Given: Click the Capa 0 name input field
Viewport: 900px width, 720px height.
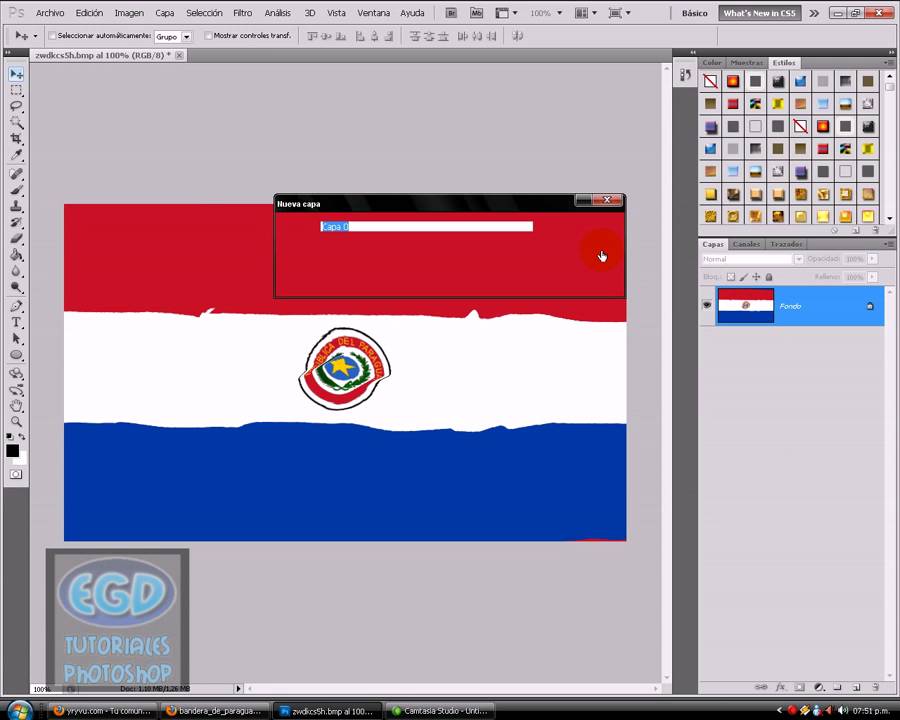Looking at the screenshot, I should pyautogui.click(x=426, y=227).
